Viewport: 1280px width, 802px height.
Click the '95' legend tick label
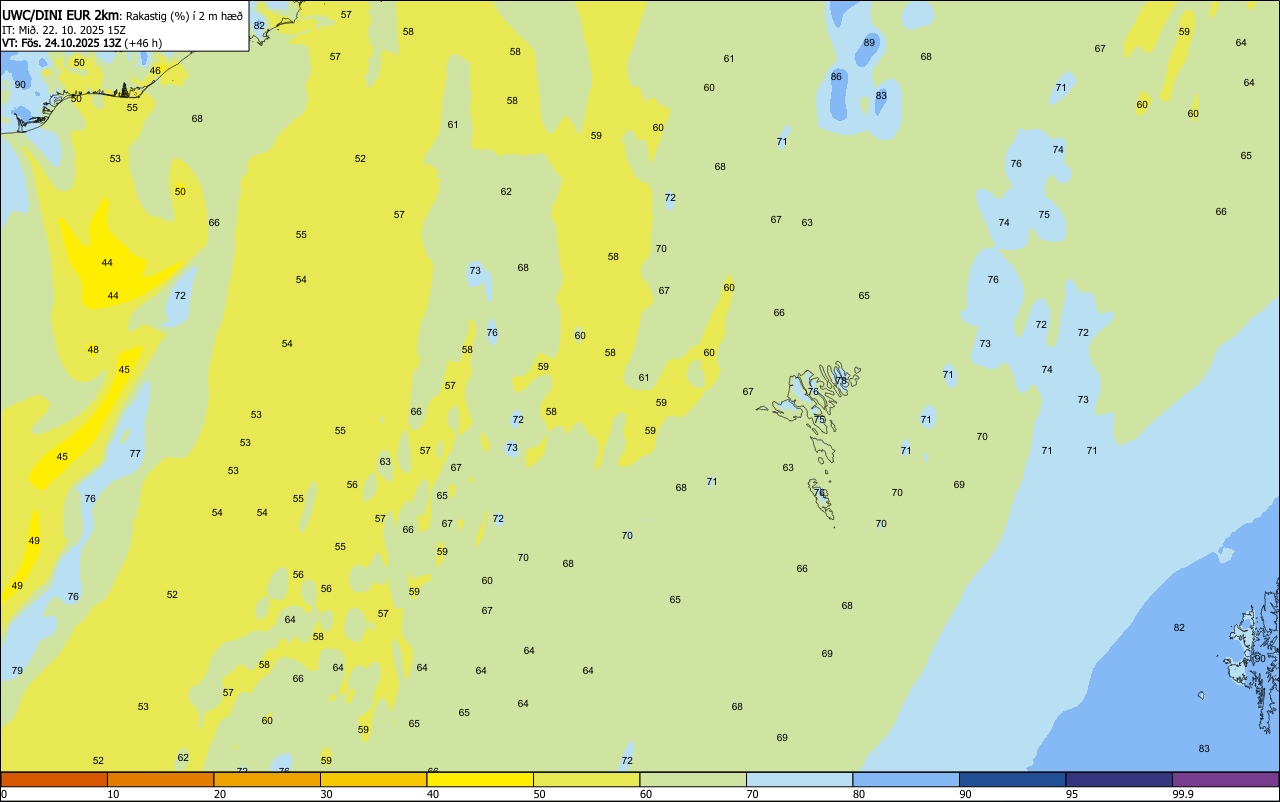(x=1071, y=794)
